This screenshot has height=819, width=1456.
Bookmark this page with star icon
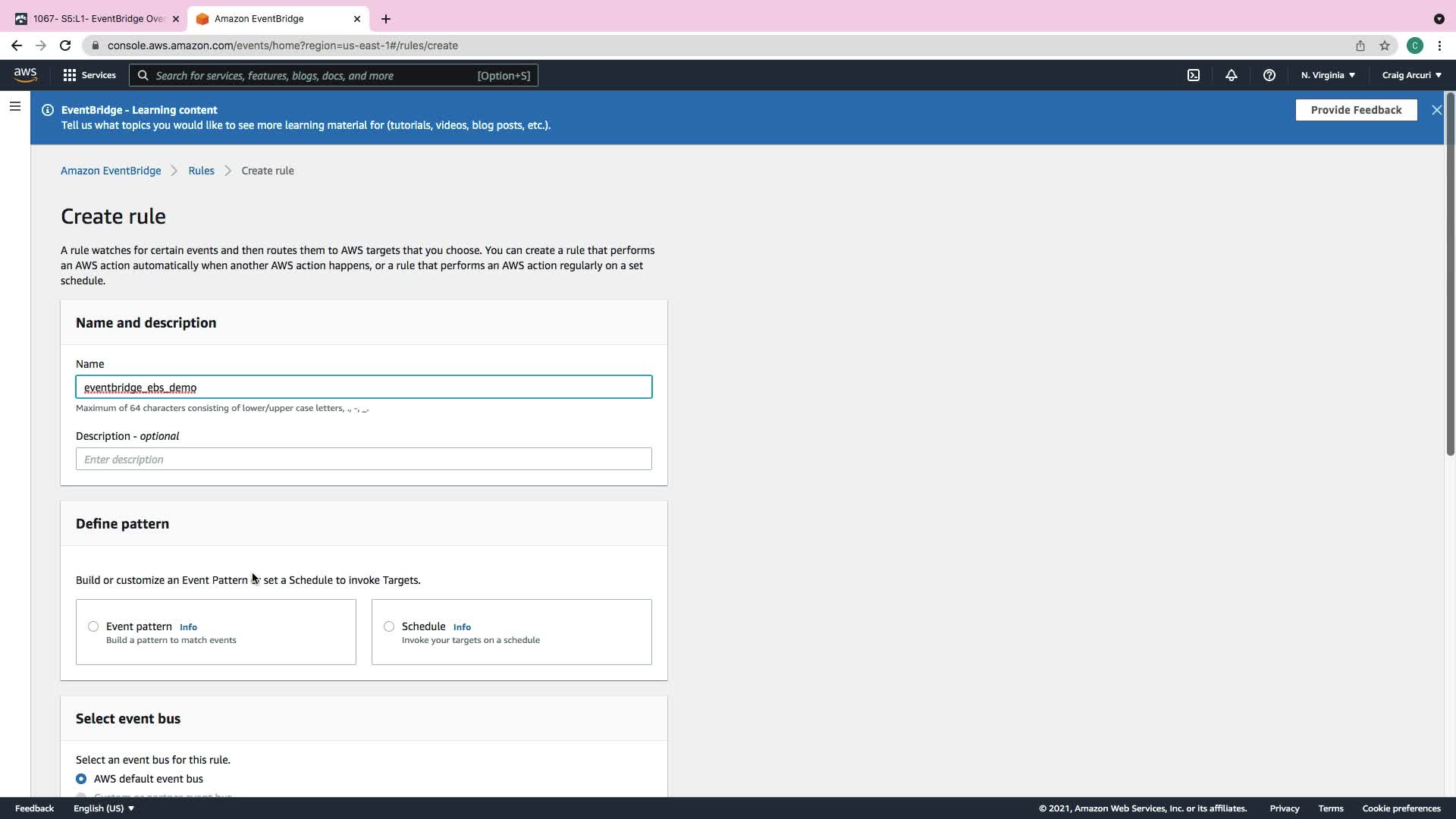point(1385,45)
